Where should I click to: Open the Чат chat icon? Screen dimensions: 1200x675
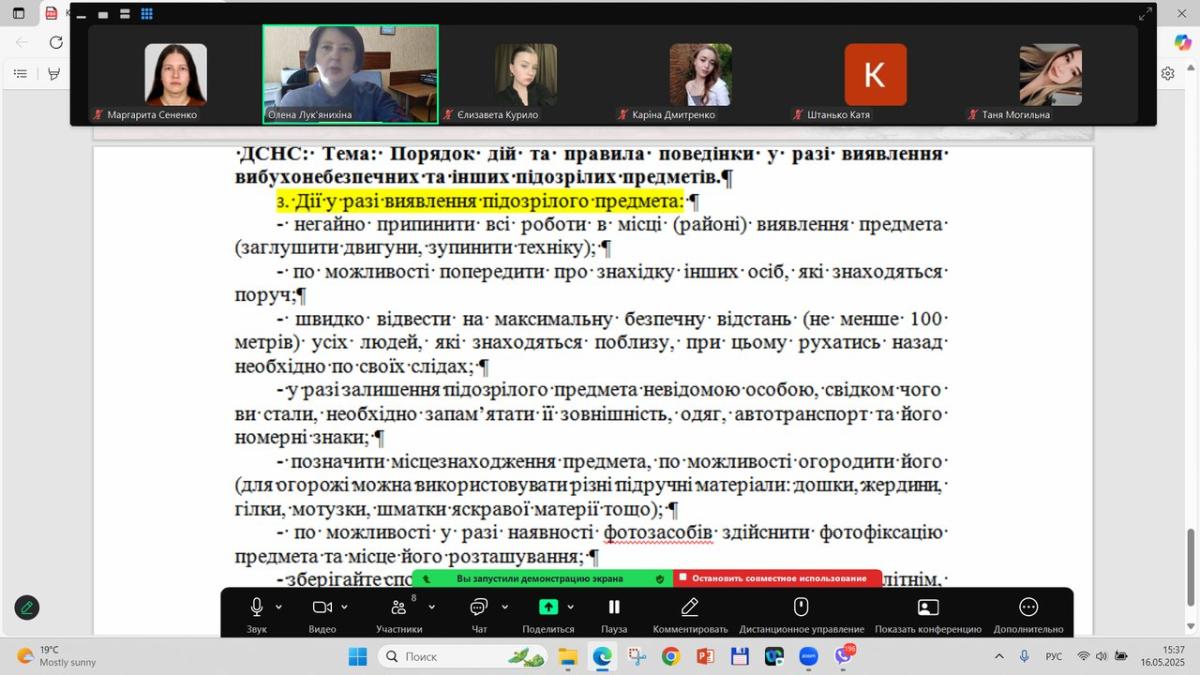point(478,607)
